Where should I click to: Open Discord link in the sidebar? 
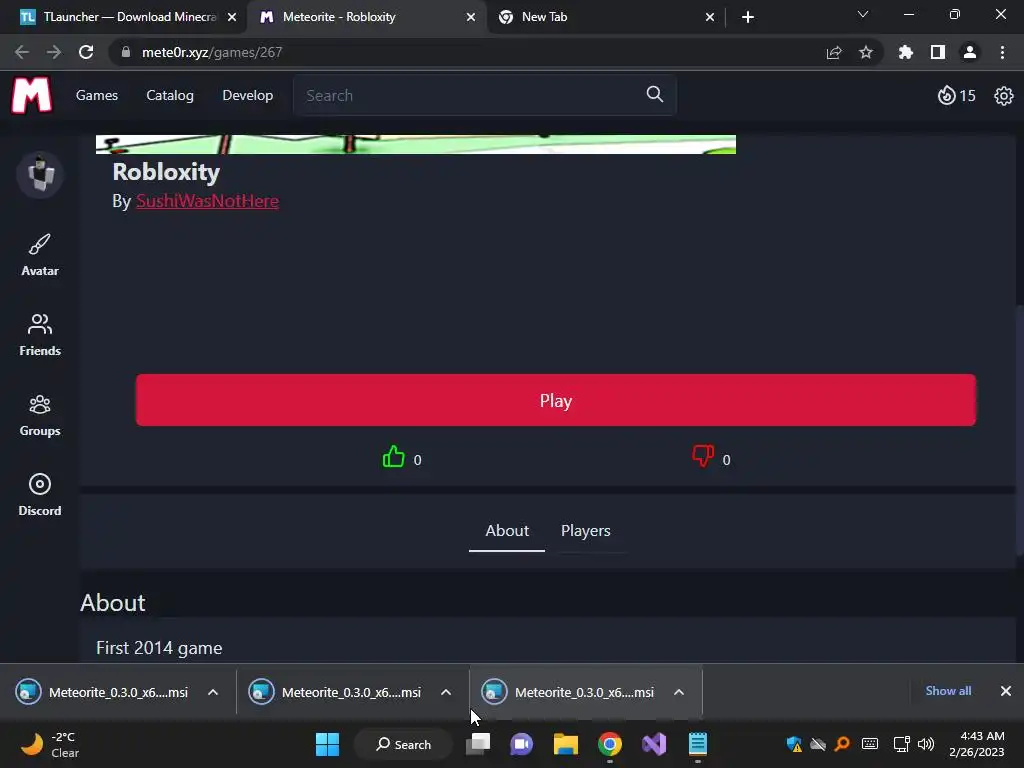click(x=40, y=495)
